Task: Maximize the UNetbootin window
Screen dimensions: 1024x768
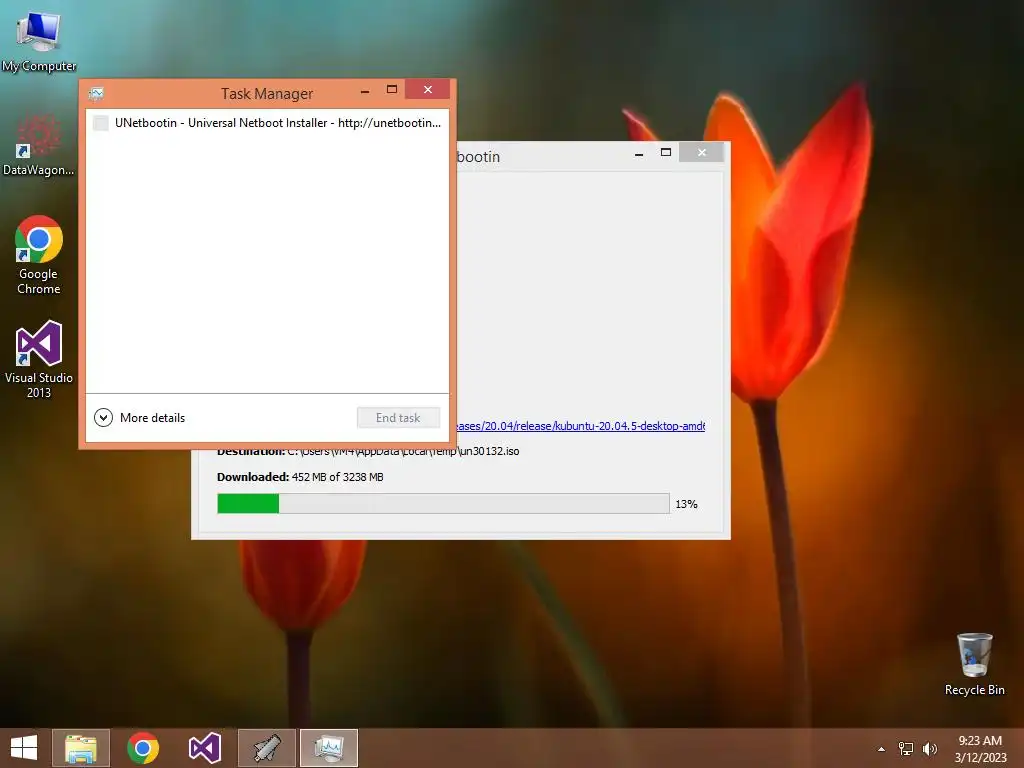Action: coord(666,152)
